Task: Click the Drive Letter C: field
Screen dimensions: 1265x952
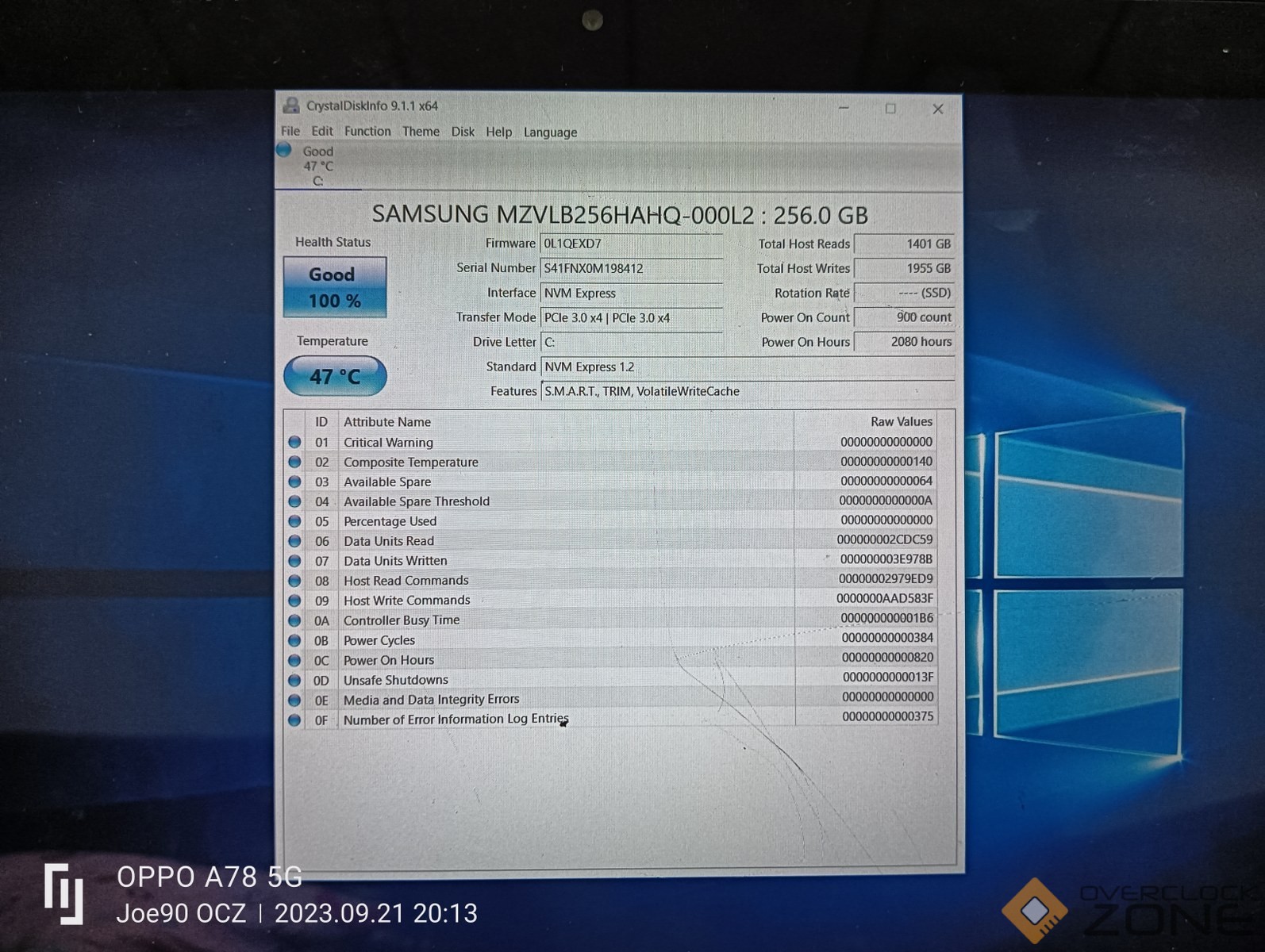Action: (x=632, y=342)
